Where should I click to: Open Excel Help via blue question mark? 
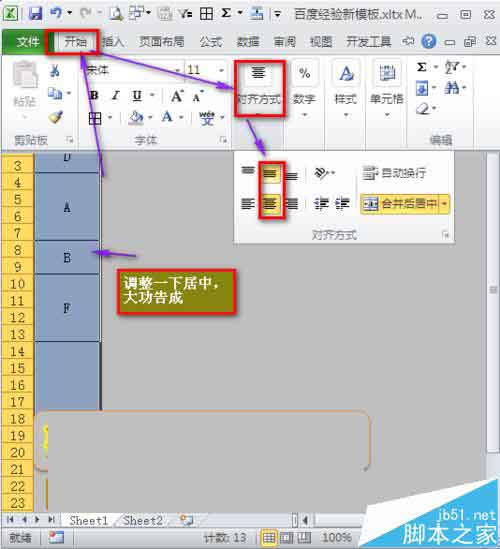429,41
